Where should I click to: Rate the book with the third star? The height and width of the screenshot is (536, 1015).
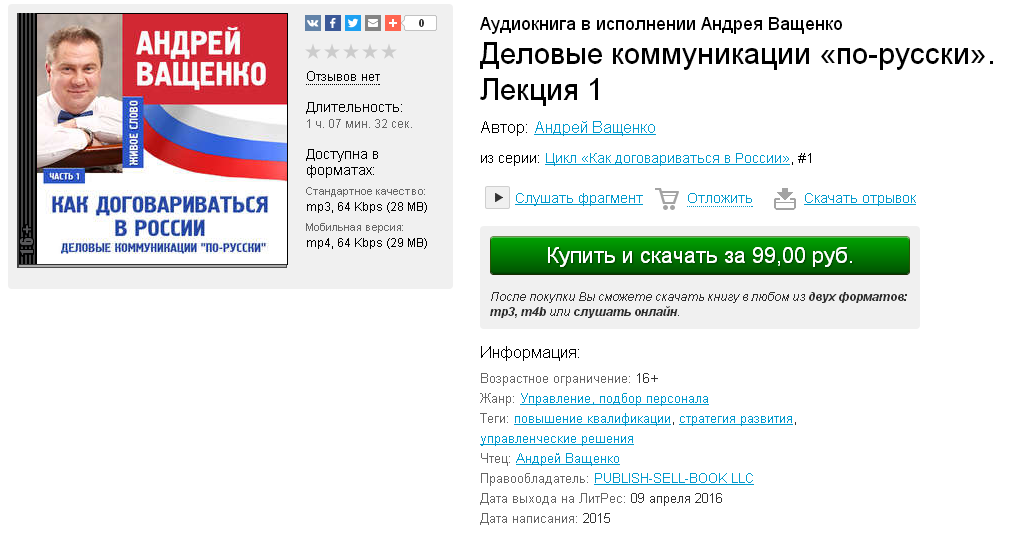tap(351, 51)
